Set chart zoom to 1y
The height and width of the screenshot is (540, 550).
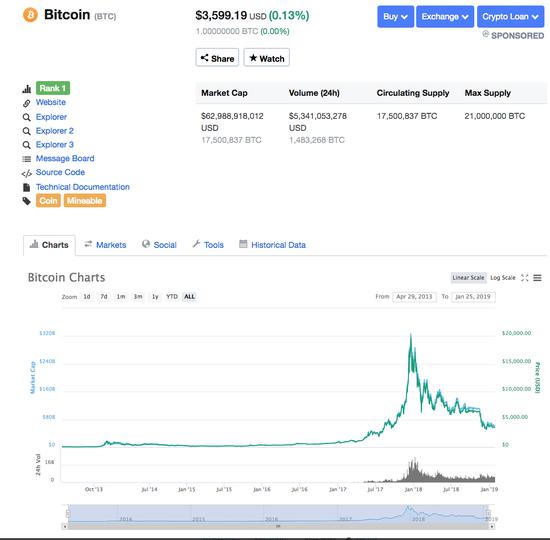[x=155, y=296]
